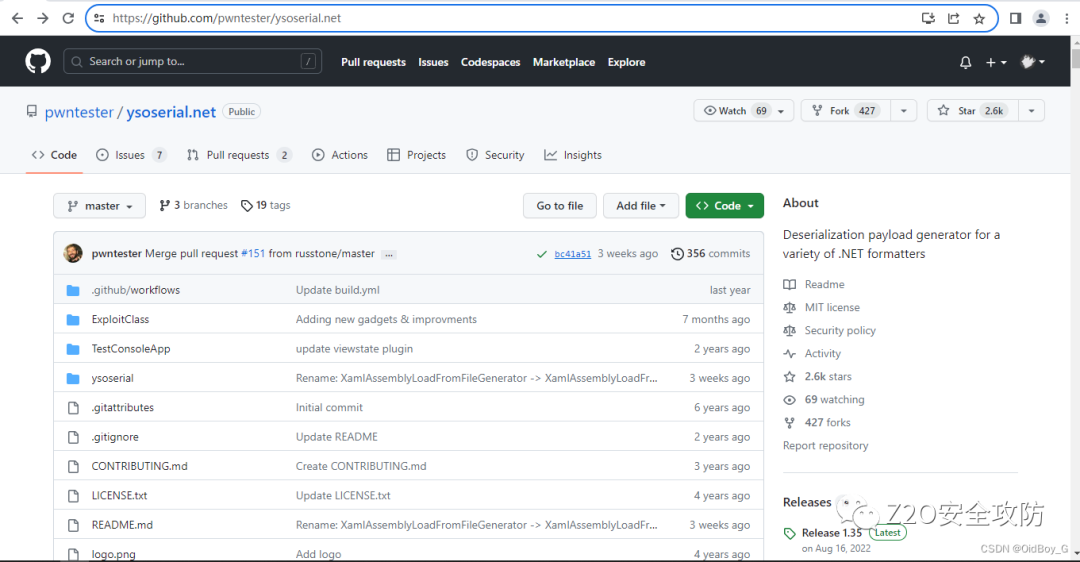1080x562 pixels.
Task: Click the Activity pulse icon
Action: [x=789, y=354]
